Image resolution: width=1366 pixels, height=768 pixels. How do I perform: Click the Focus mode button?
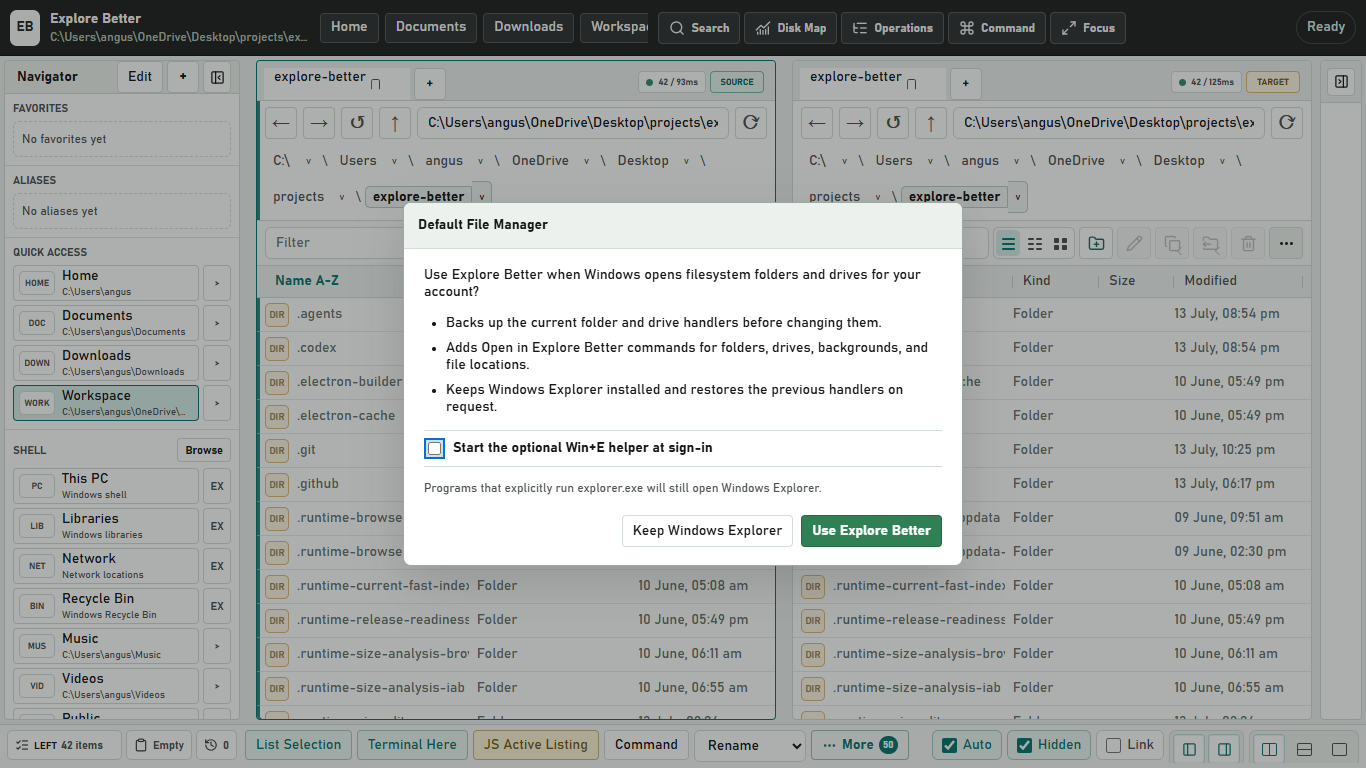point(1088,28)
